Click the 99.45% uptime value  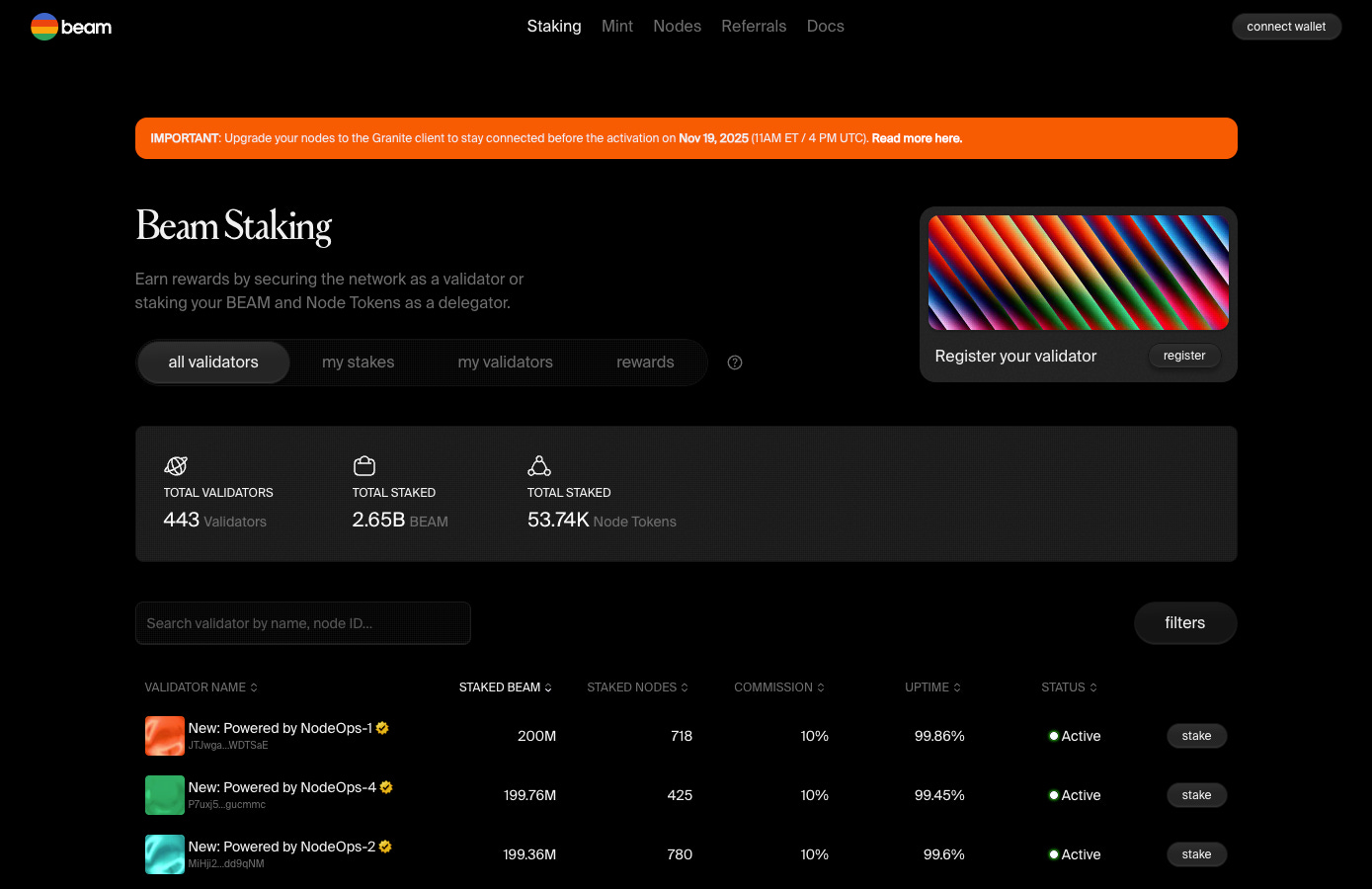point(939,795)
